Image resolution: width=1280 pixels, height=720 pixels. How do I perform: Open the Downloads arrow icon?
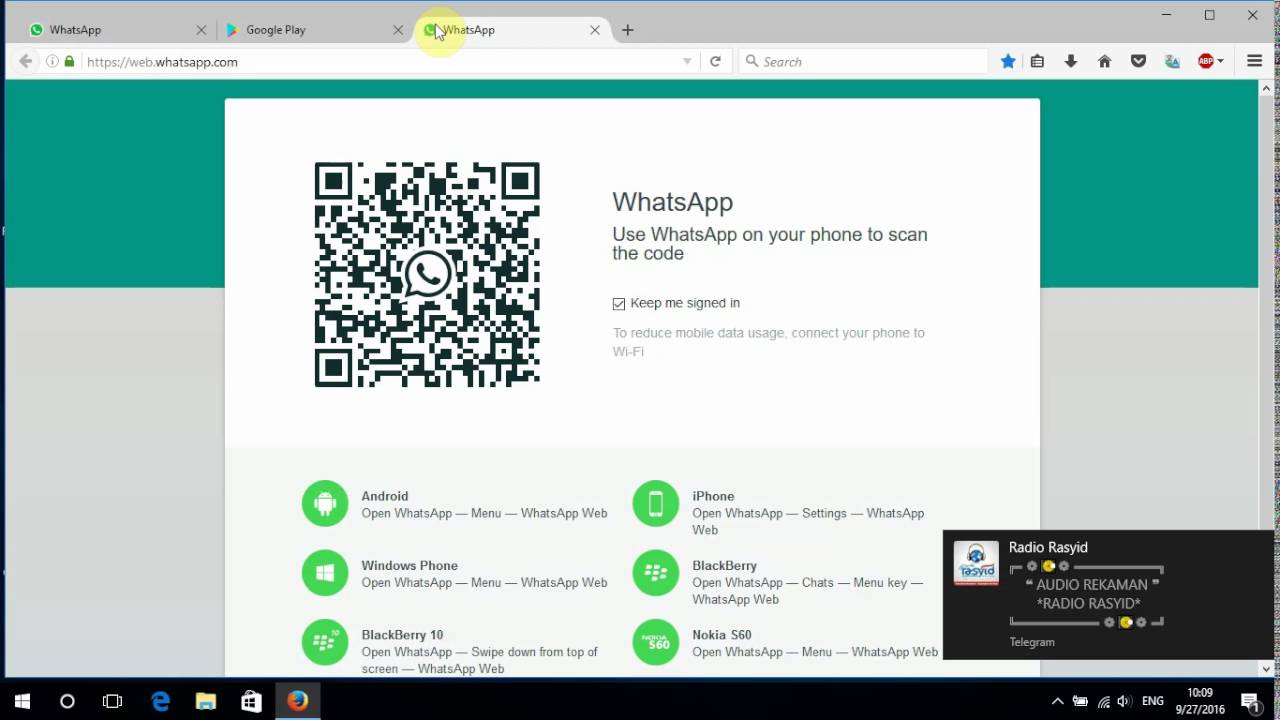click(1071, 62)
